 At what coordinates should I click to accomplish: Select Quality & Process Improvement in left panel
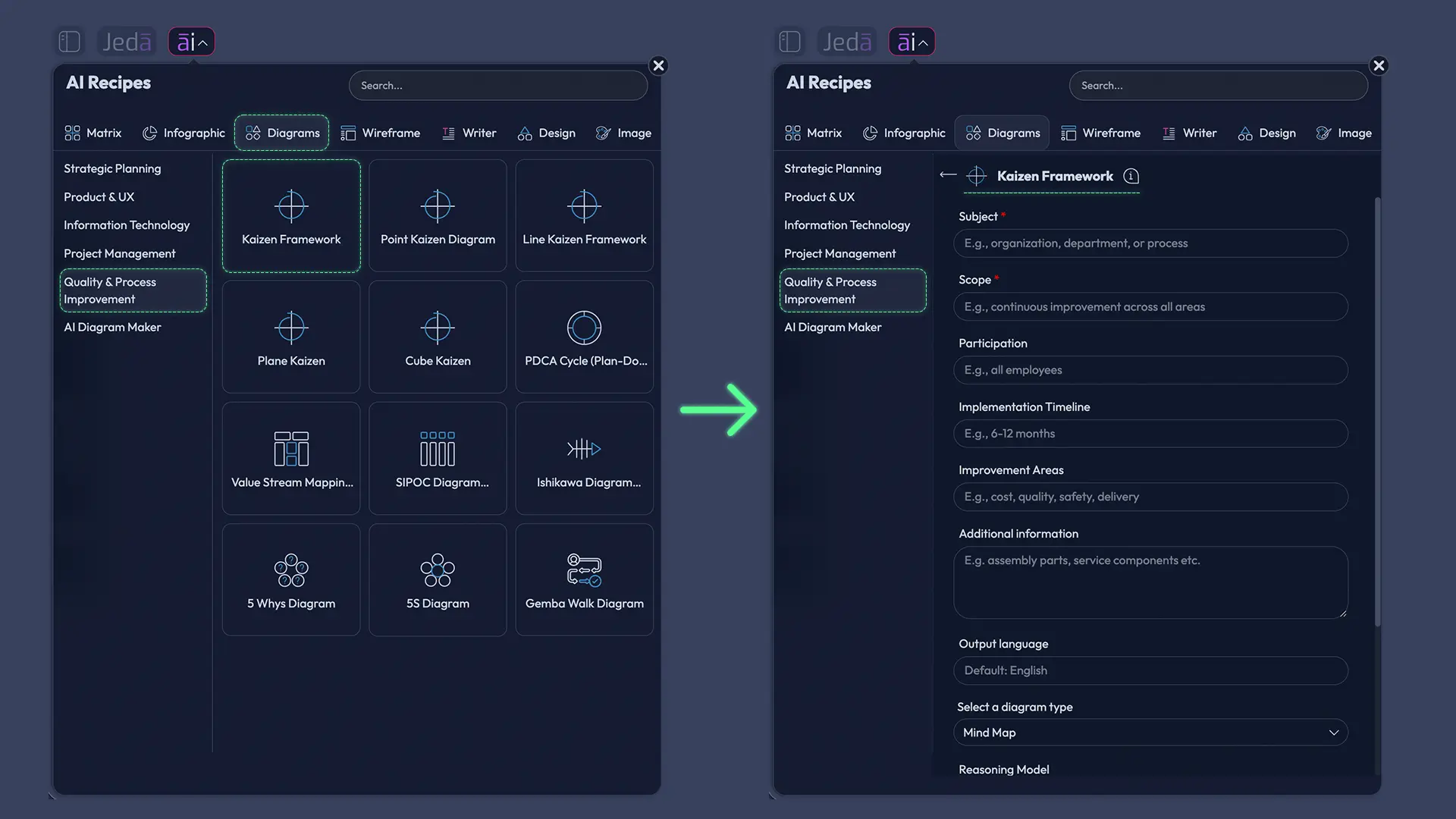tap(133, 290)
